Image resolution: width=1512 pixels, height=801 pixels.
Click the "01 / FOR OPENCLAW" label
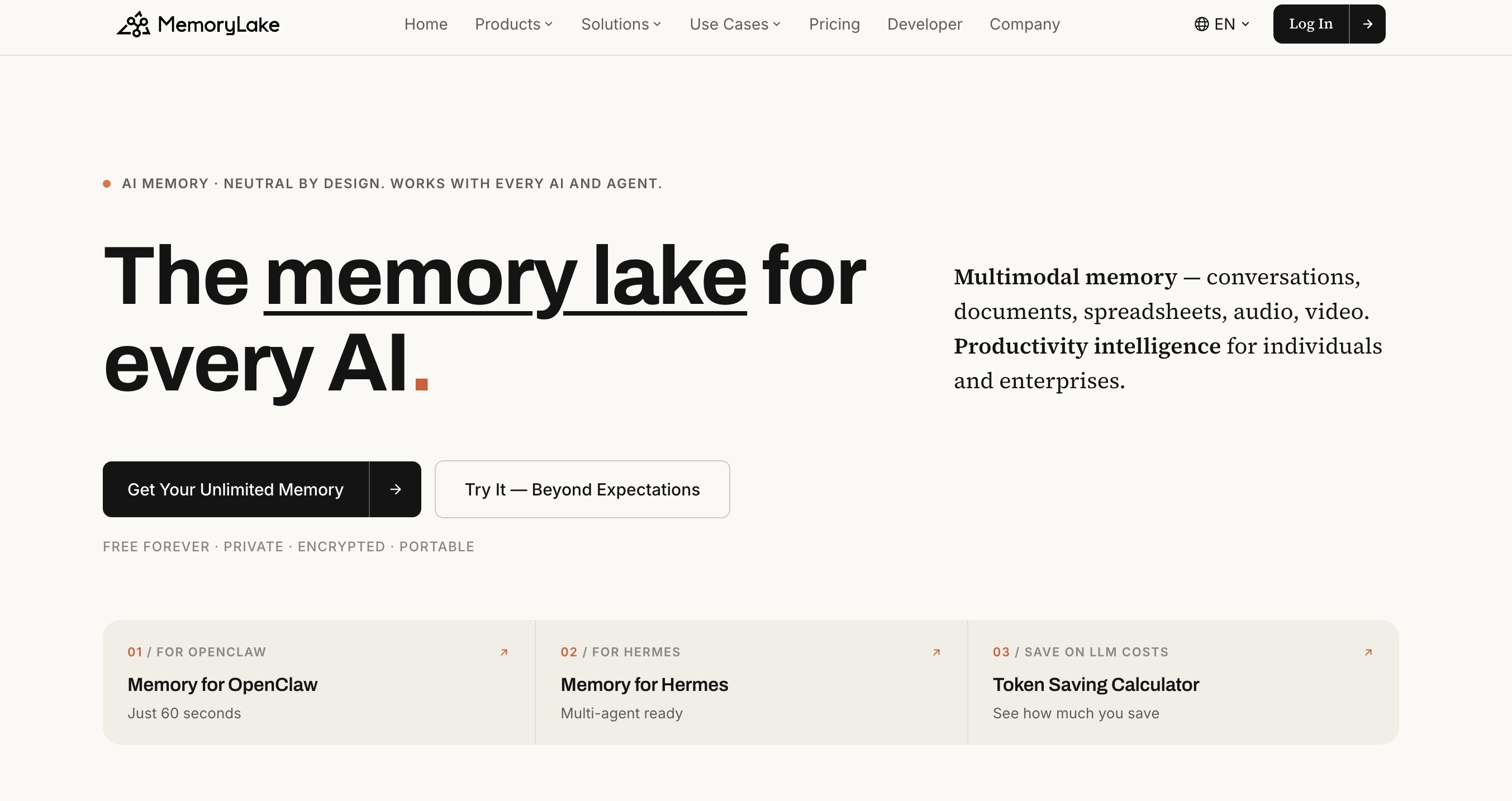click(197, 652)
